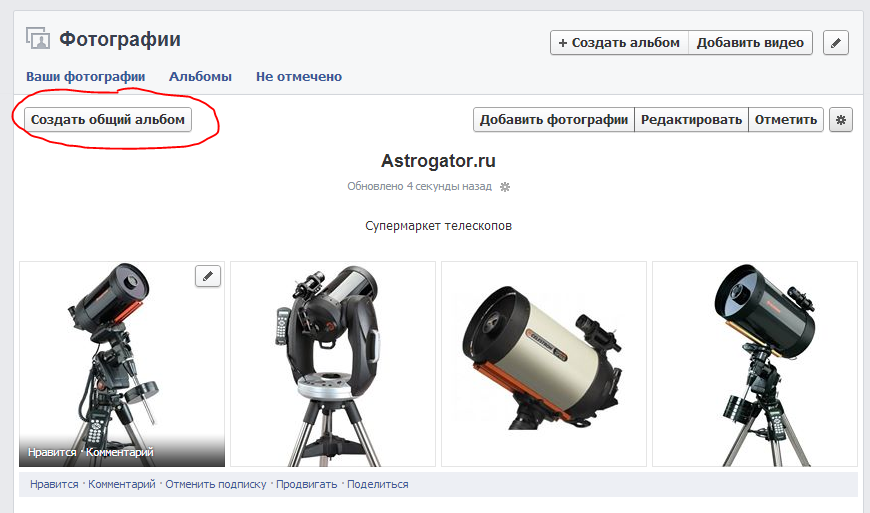The image size is (870, 513).
Task: Open the first telescope photo with the orange mount
Action: pos(122,364)
